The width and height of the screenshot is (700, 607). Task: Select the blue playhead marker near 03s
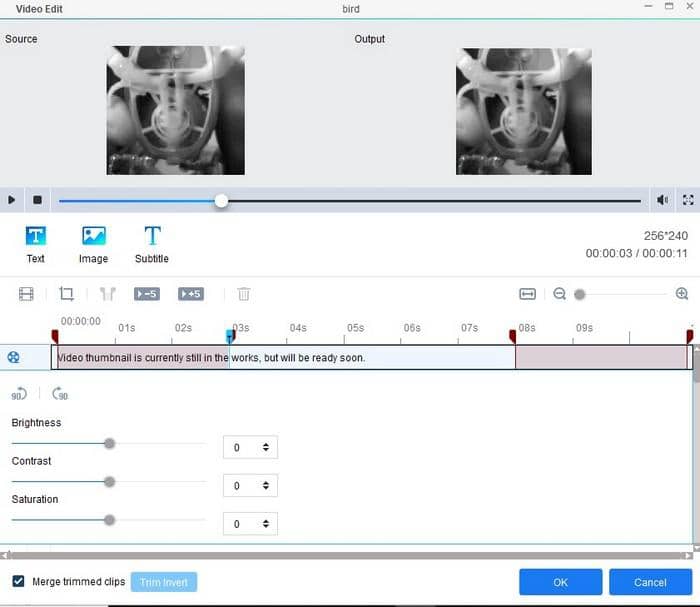(x=229, y=336)
